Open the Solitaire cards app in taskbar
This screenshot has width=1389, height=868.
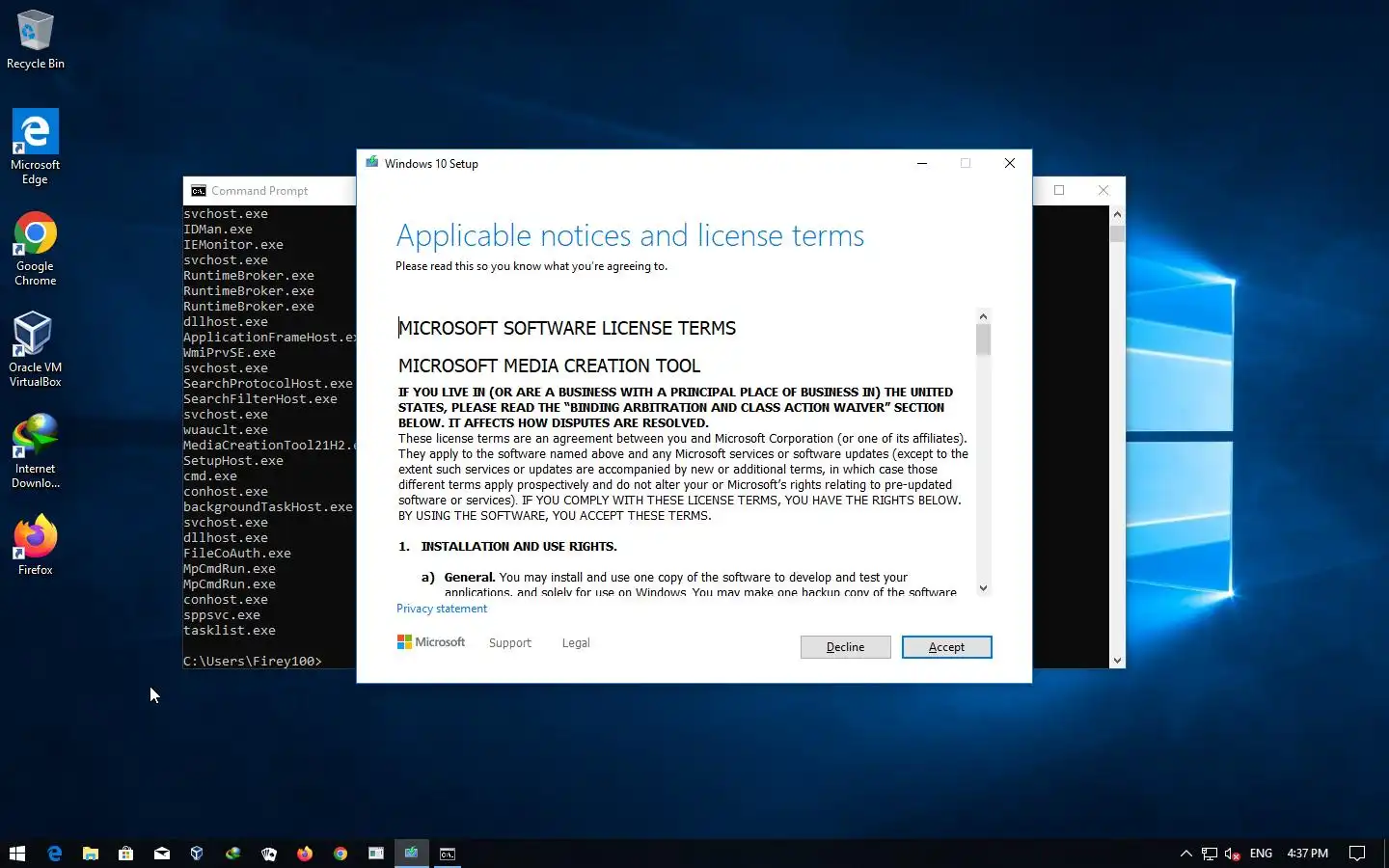269,854
